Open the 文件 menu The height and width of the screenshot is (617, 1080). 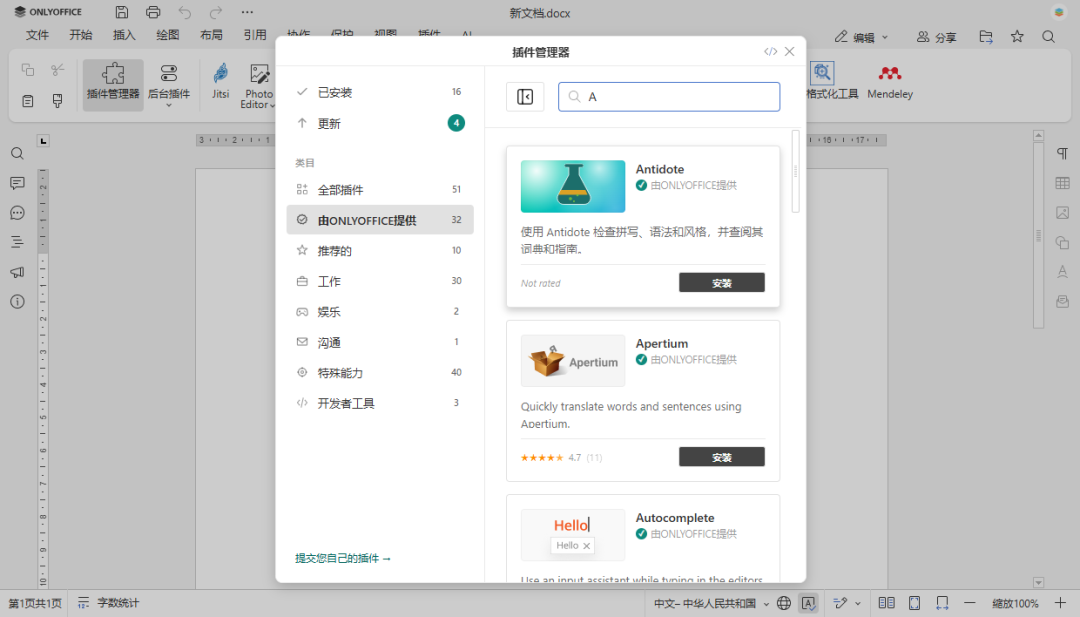point(37,35)
